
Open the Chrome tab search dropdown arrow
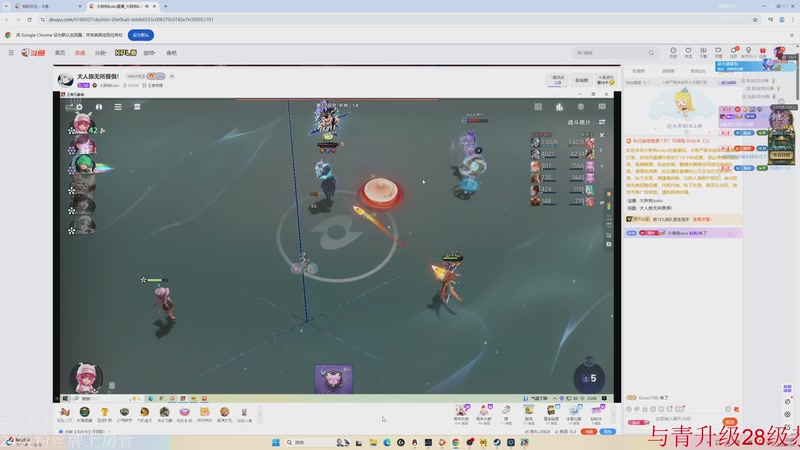(x=6, y=6)
